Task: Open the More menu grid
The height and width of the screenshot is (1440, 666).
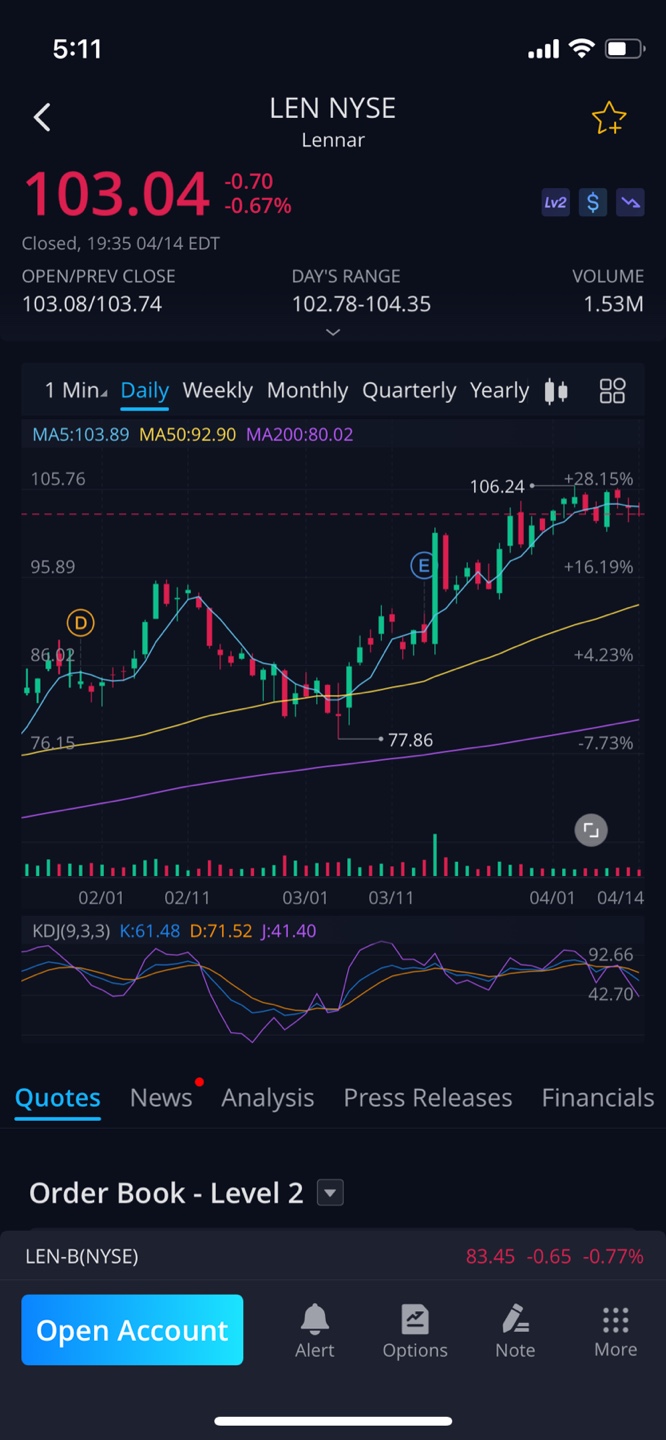Action: (x=615, y=1331)
